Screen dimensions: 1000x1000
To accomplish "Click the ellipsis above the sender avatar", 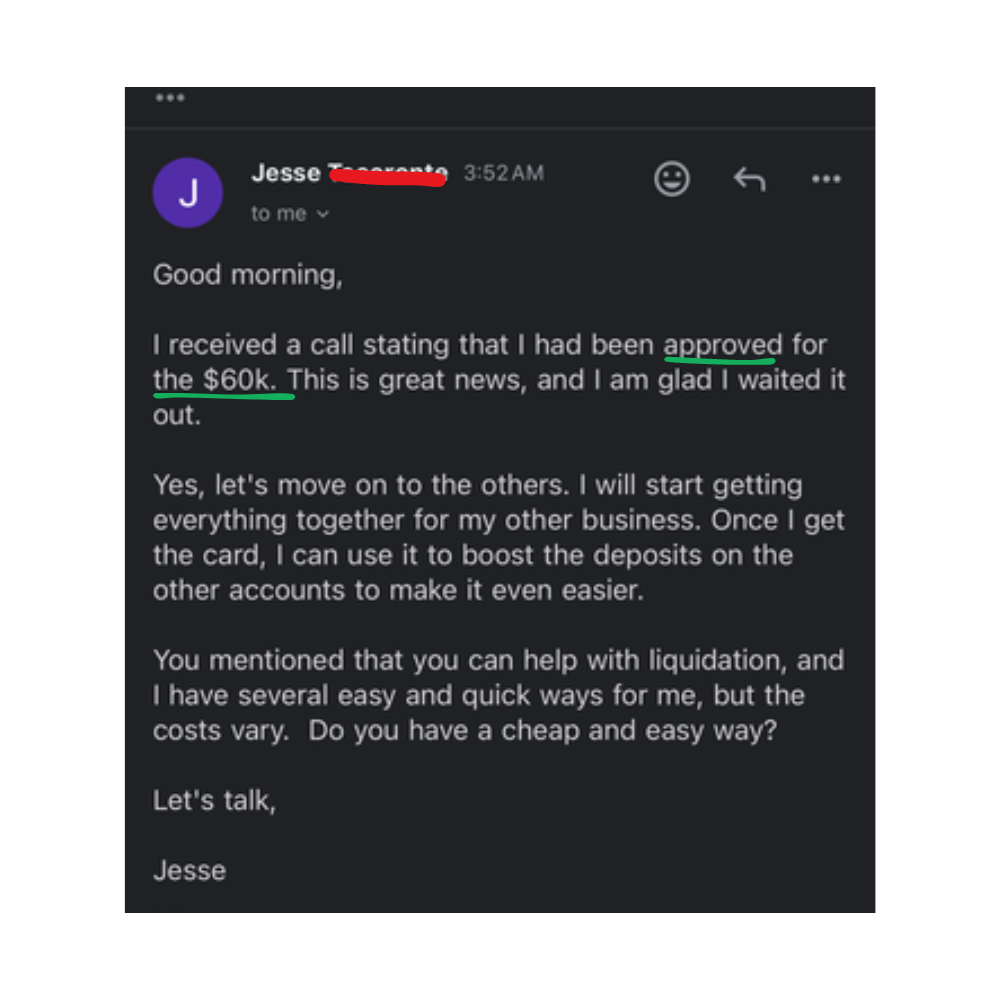I will [x=170, y=98].
